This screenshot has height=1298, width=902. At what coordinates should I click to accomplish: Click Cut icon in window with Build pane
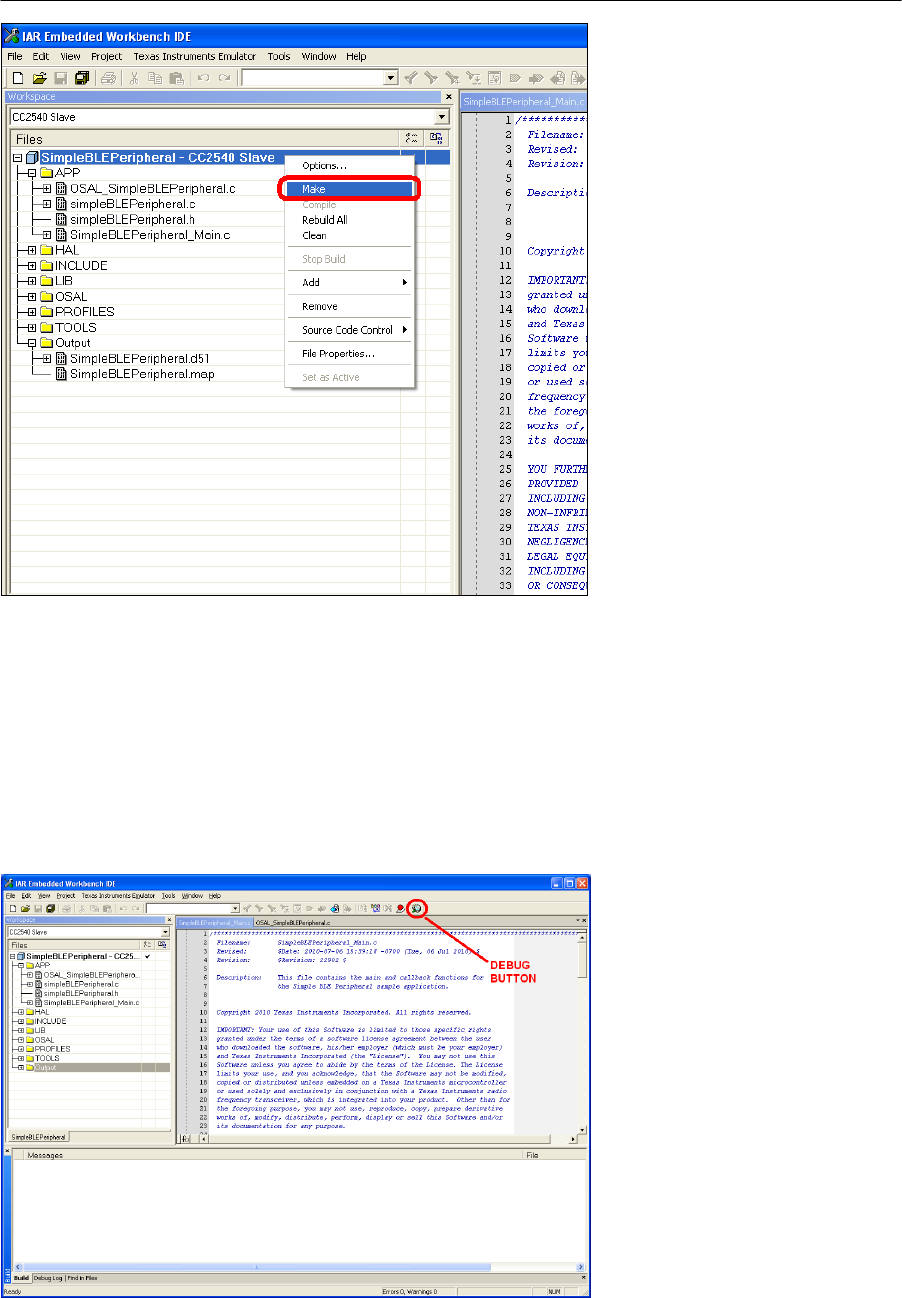click(x=83, y=908)
